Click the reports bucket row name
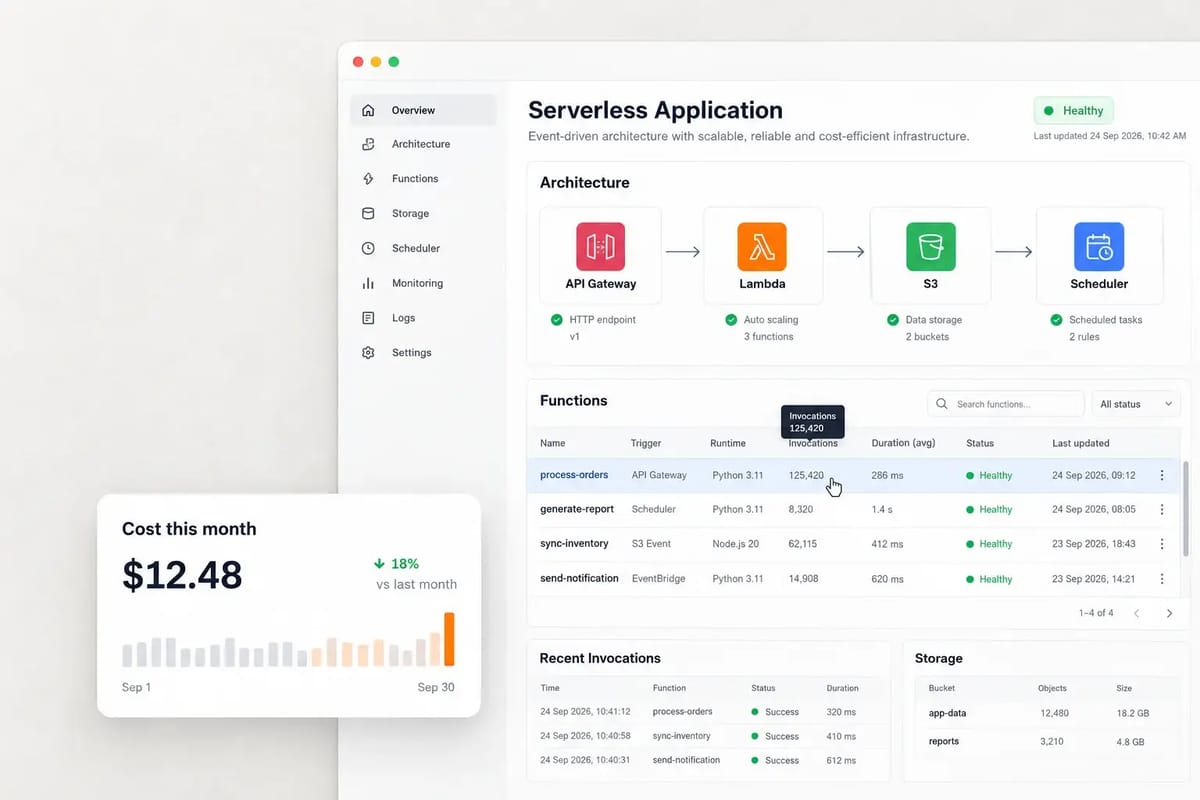This screenshot has height=800, width=1200. pyautogui.click(x=944, y=742)
